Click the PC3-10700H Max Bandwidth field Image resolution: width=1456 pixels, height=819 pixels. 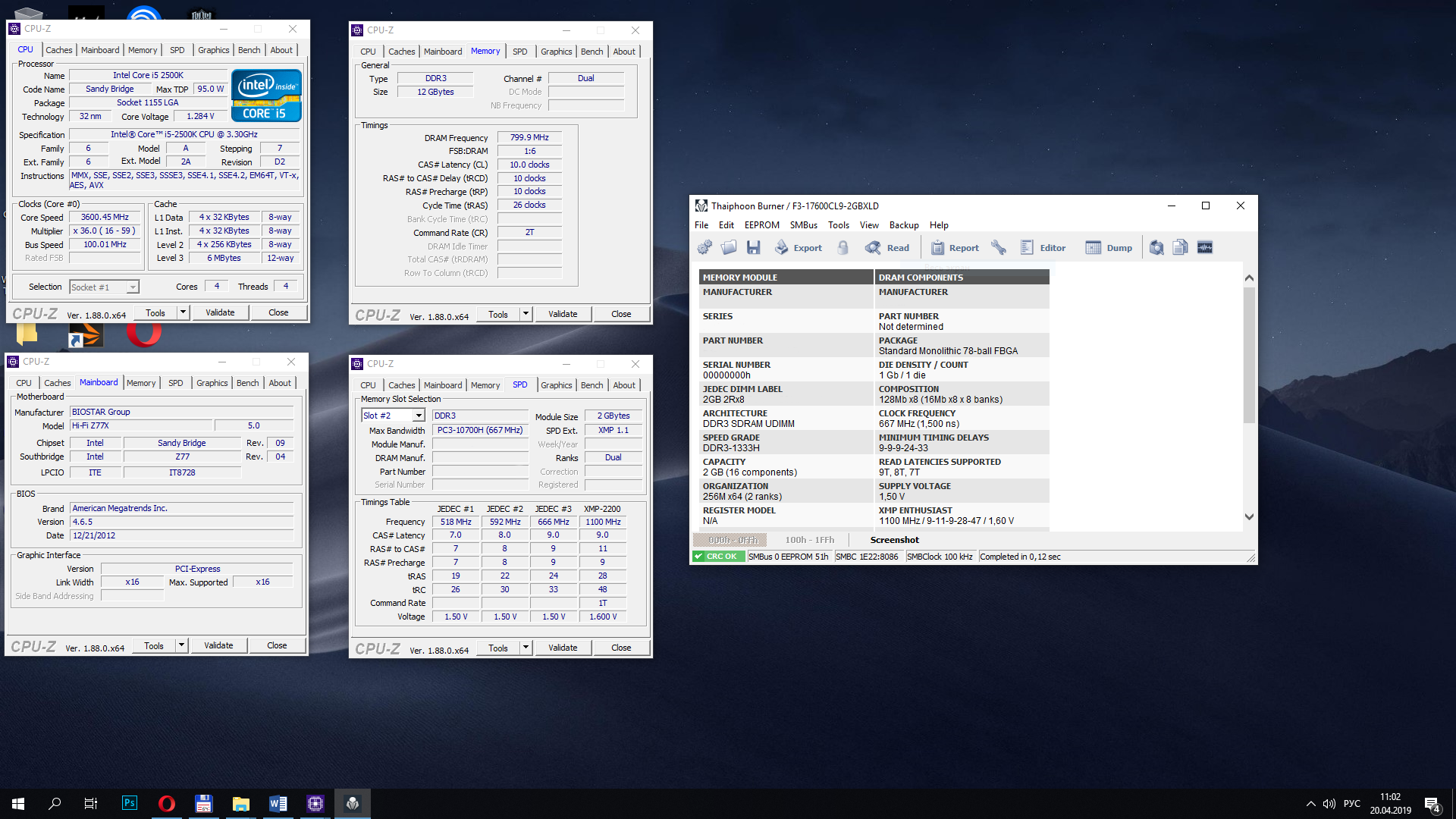[480, 430]
